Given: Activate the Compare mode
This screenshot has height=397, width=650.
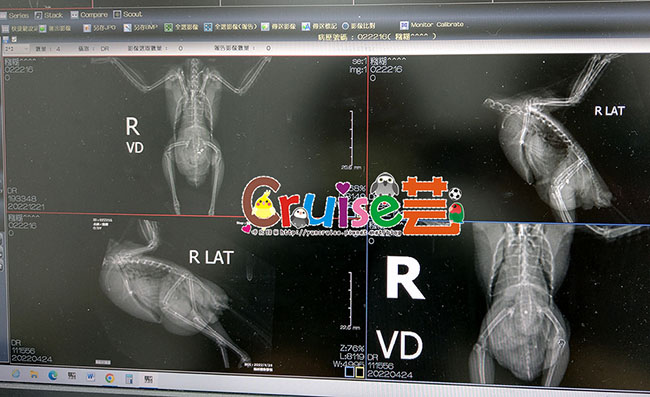Looking at the screenshot, I should (x=89, y=15).
